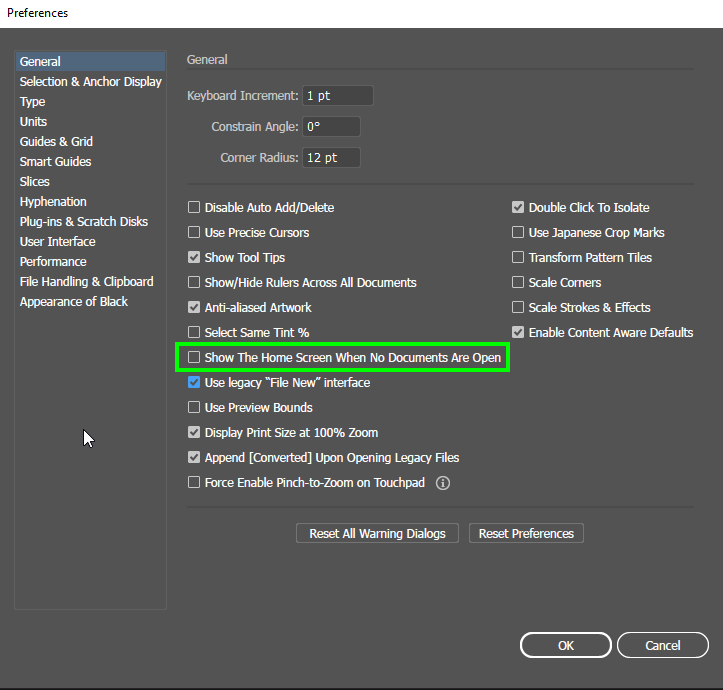The height and width of the screenshot is (690, 723).
Task: Turn off Anti-aliased Artwork
Action: [x=194, y=308]
